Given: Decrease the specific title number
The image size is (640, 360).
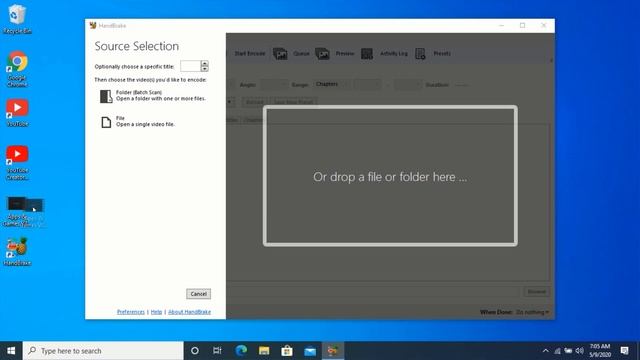Looking at the screenshot, I should pos(204,69).
